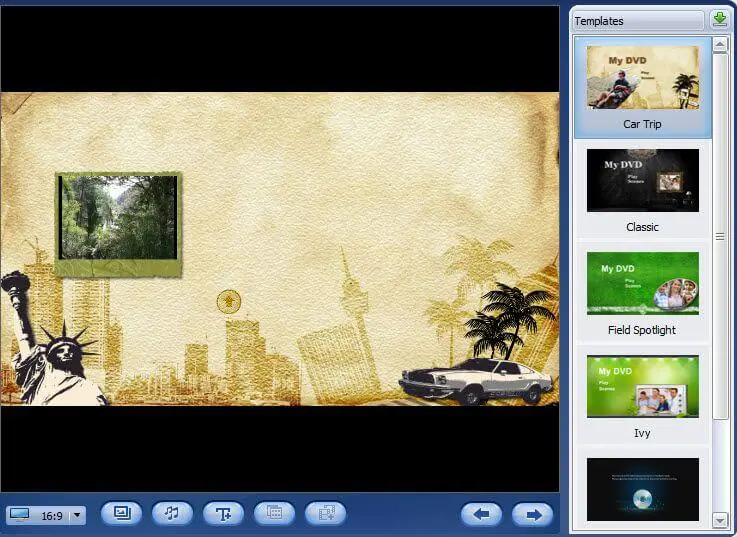The width and height of the screenshot is (737, 537).
Task: Click the add text button
Action: tap(223, 513)
